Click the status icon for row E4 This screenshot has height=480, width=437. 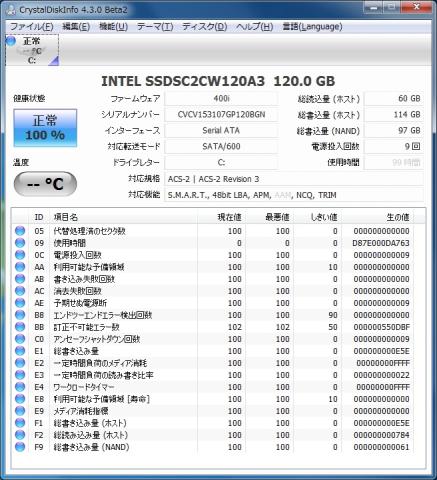tap(20, 387)
